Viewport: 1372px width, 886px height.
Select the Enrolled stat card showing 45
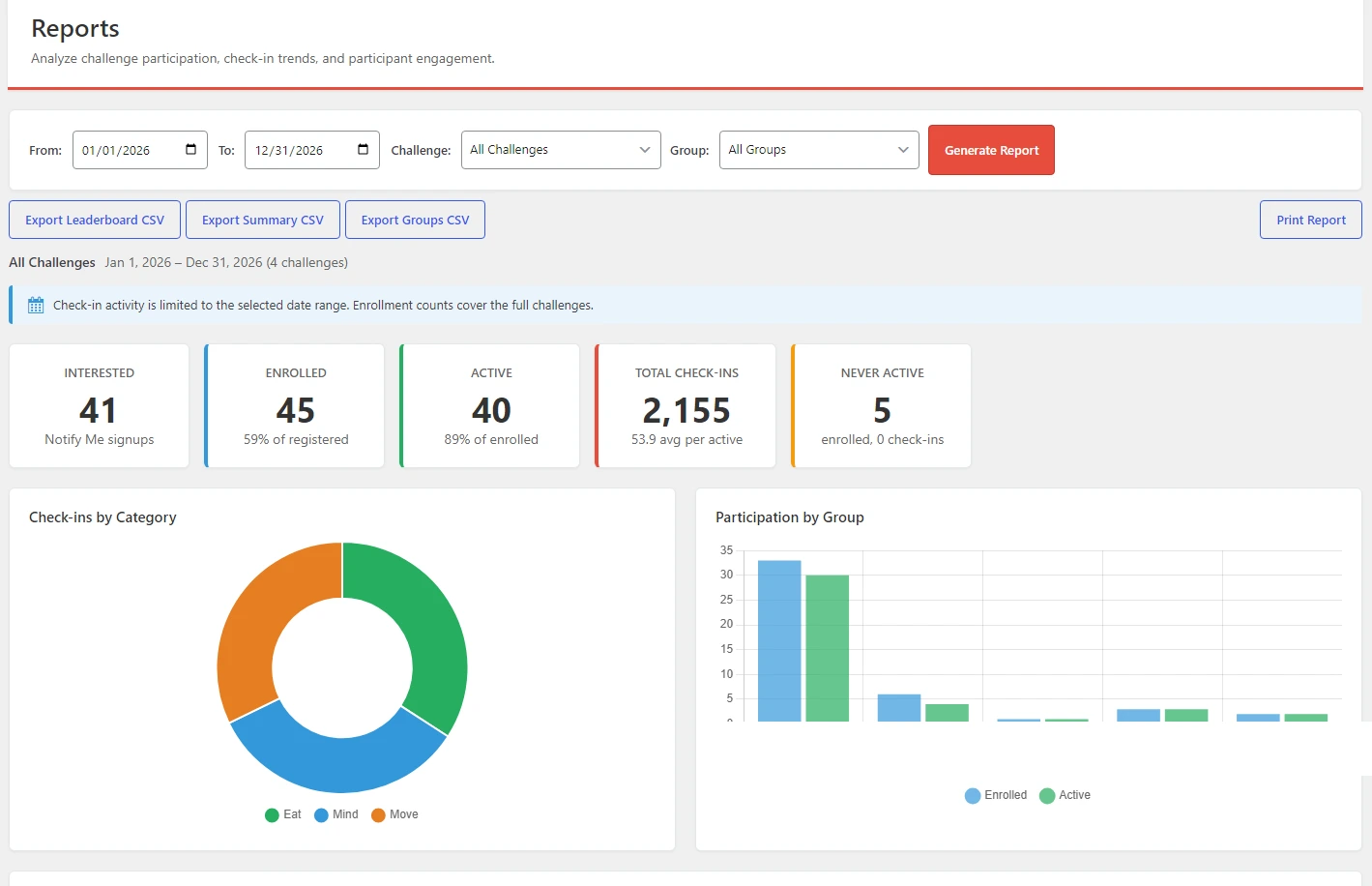(295, 406)
